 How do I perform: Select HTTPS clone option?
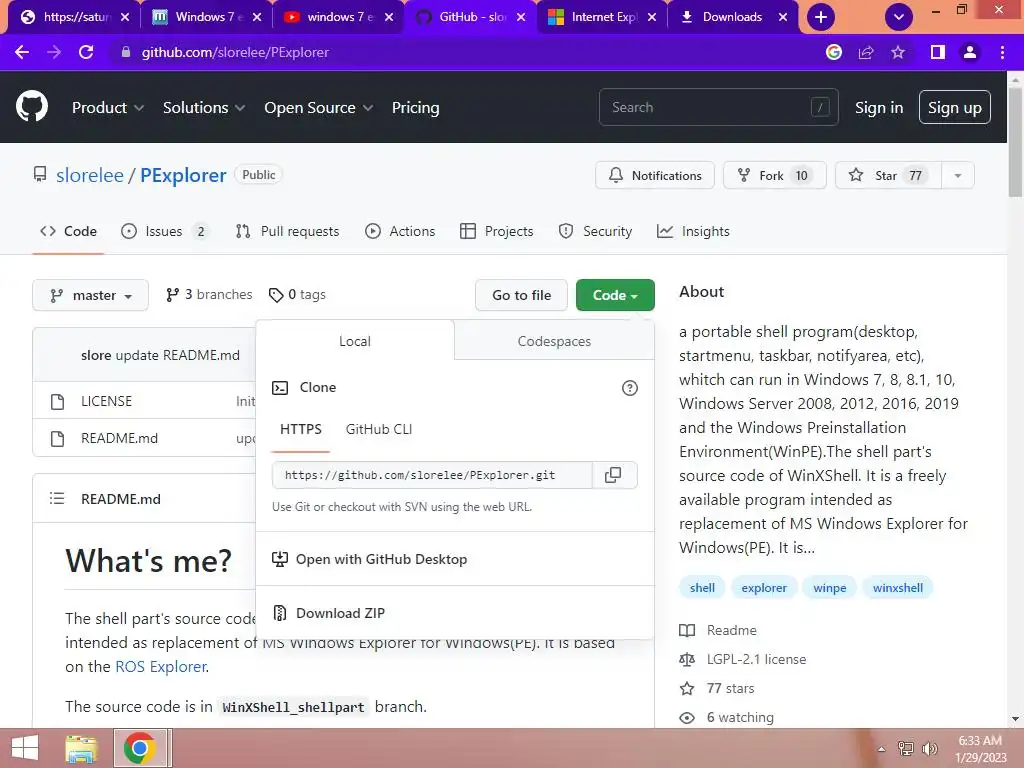(300, 429)
